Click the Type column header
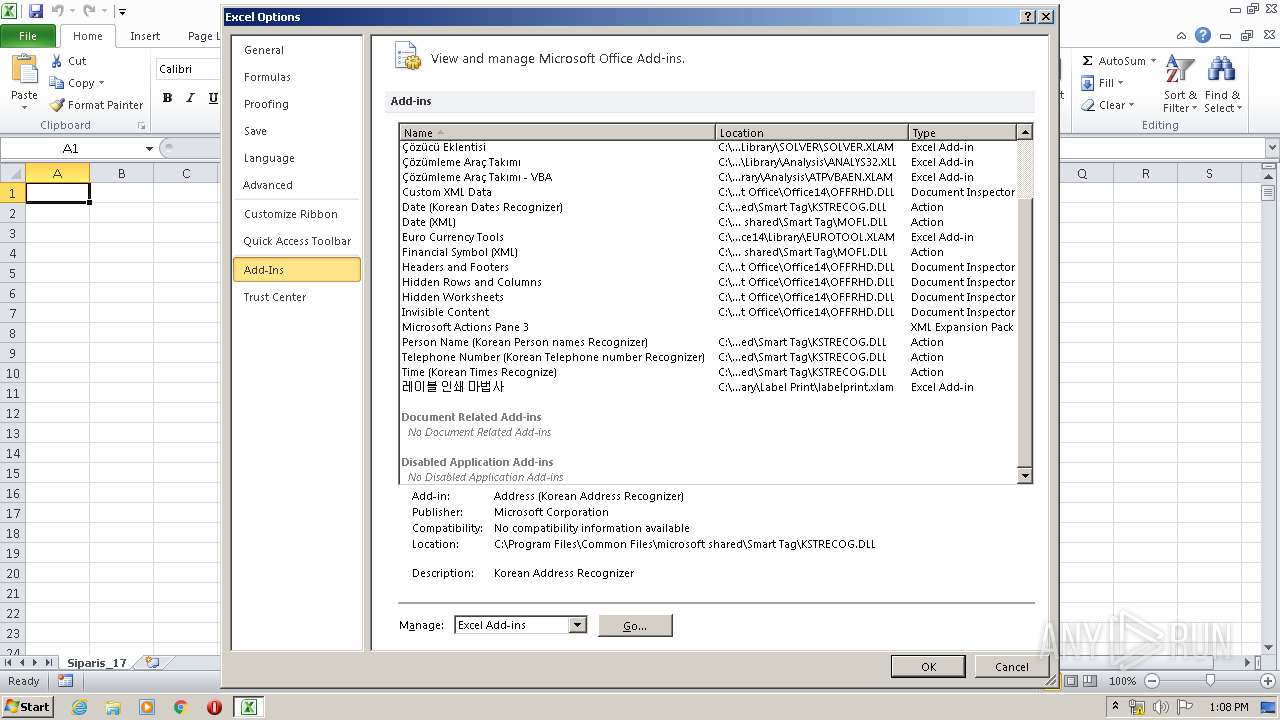The height and width of the screenshot is (720, 1280). coord(962,132)
